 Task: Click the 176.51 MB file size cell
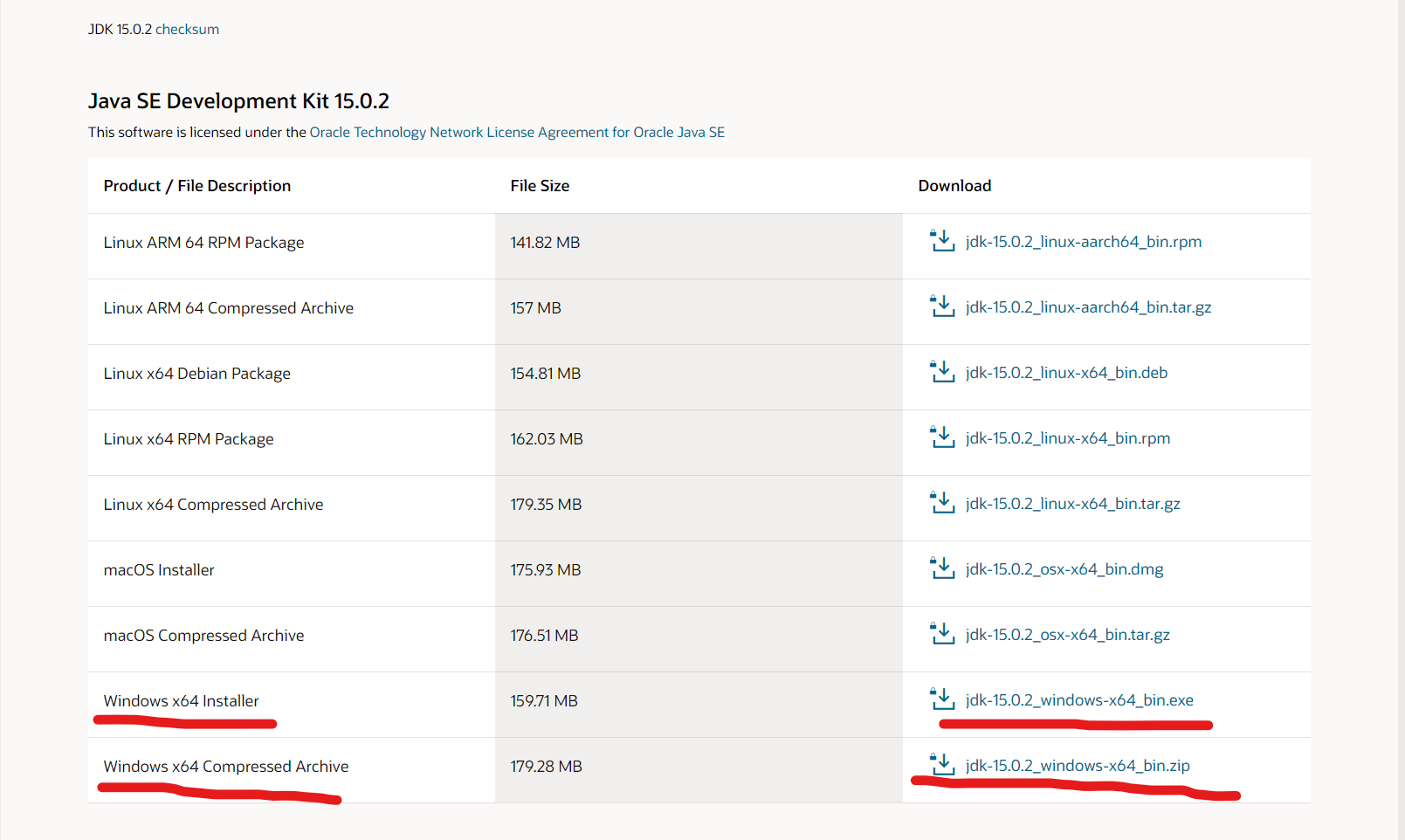pos(699,639)
